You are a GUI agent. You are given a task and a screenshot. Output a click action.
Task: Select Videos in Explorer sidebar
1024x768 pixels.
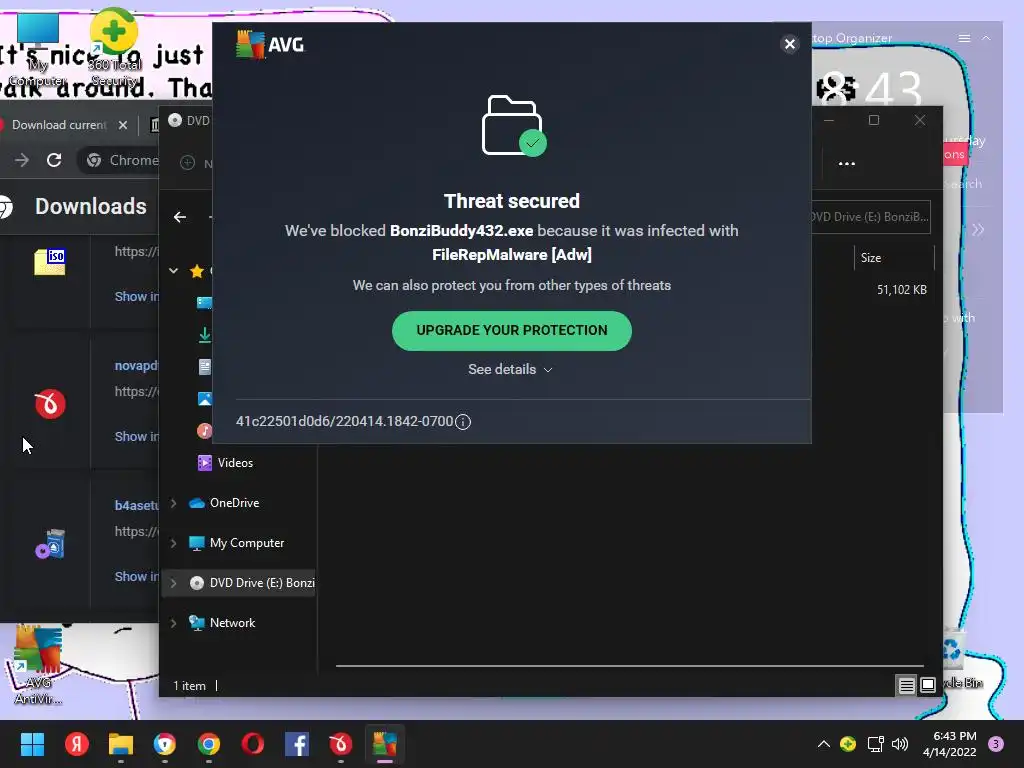click(x=225, y=463)
